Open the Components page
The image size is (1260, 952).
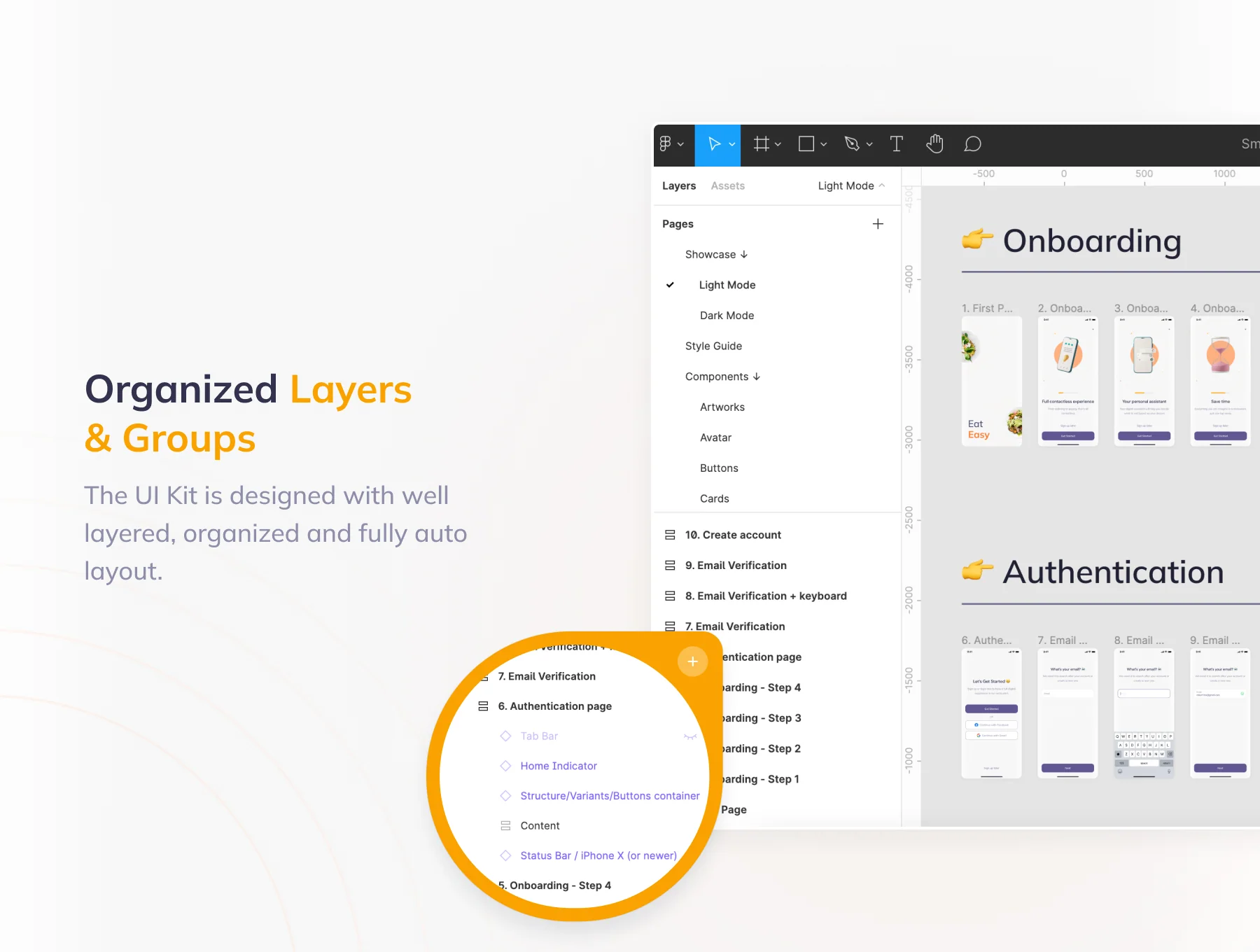[x=722, y=377]
